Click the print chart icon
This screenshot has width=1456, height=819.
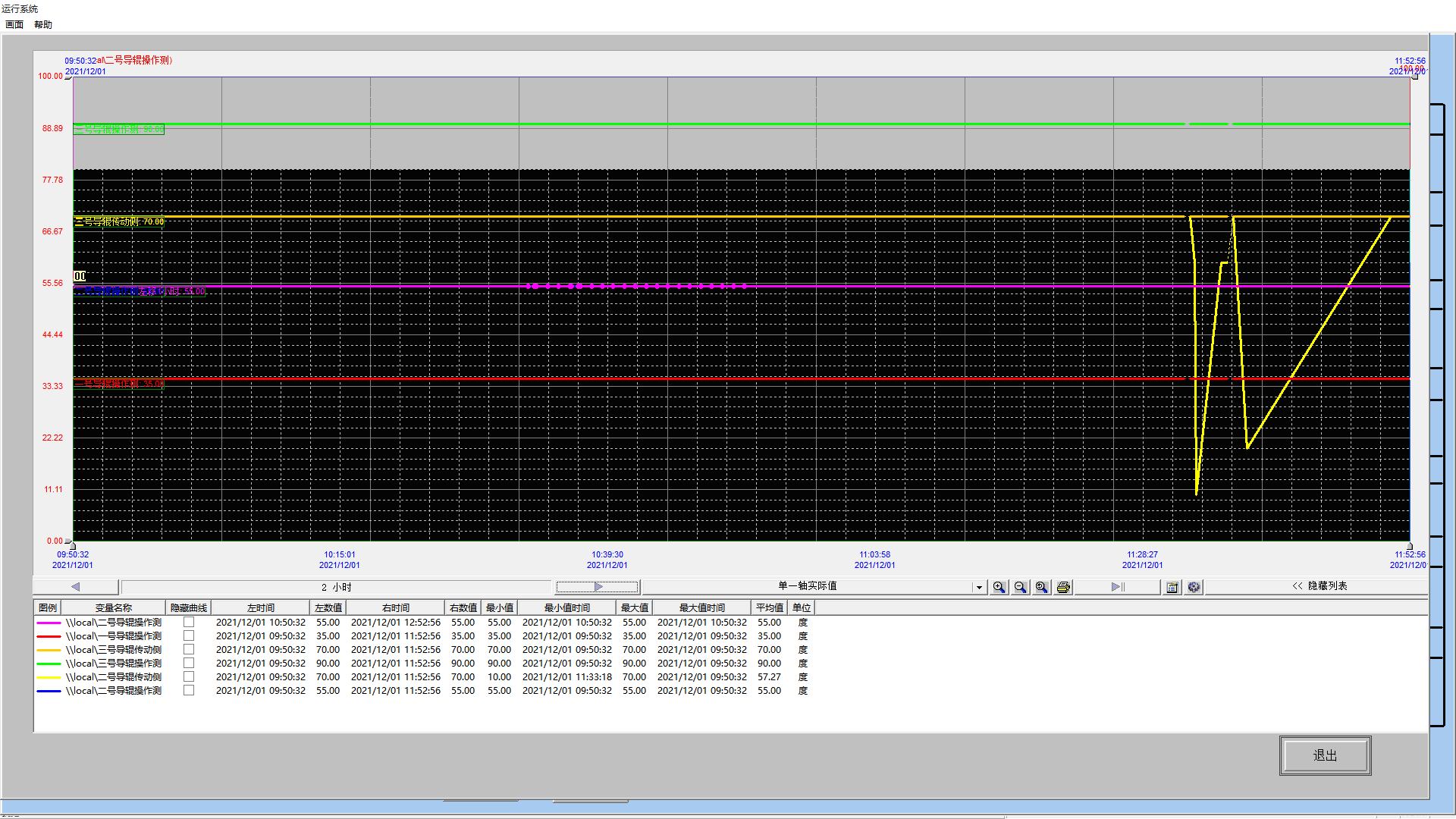pos(1063,587)
